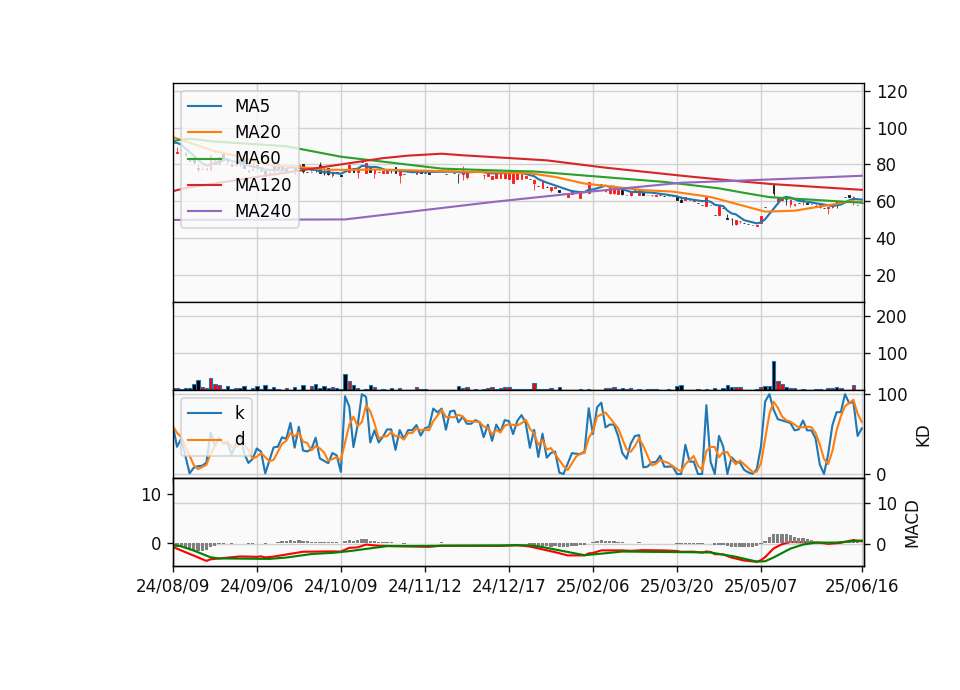Click the 24/09/06 date axis label

pos(257,586)
